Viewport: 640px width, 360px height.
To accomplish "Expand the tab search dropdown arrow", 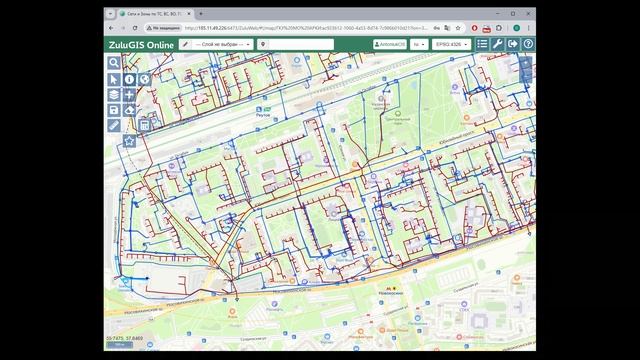I will 110,13.
